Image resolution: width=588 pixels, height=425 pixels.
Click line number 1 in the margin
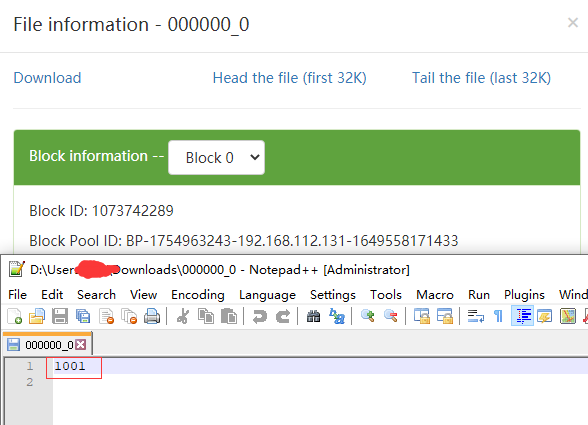click(30, 366)
